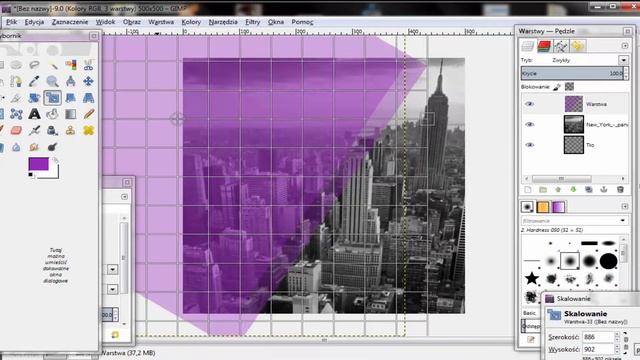Open the Tryb layer mode dropdown

click(623, 60)
